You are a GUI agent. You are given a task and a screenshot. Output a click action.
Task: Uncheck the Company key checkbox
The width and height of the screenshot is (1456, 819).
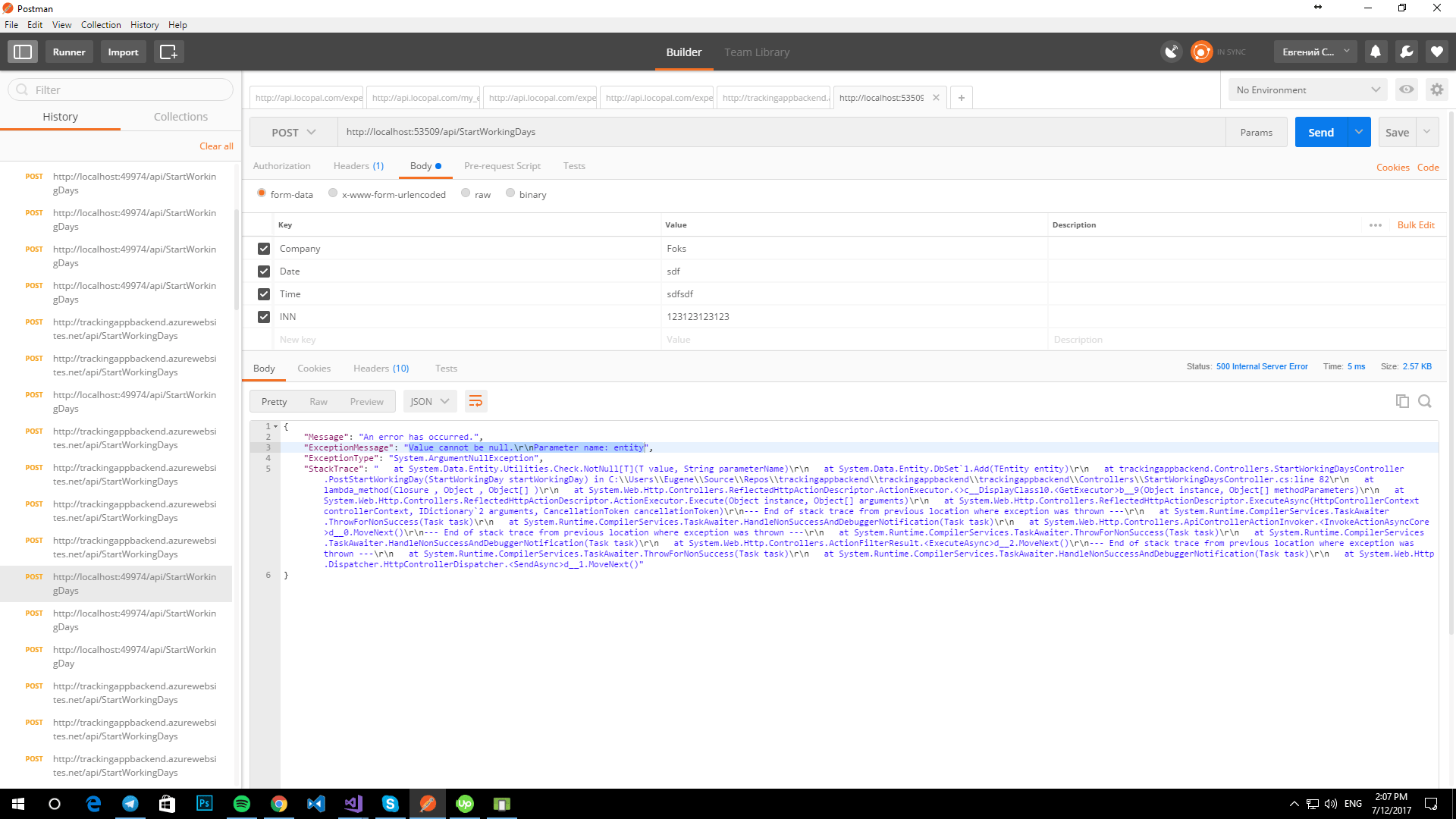(264, 249)
